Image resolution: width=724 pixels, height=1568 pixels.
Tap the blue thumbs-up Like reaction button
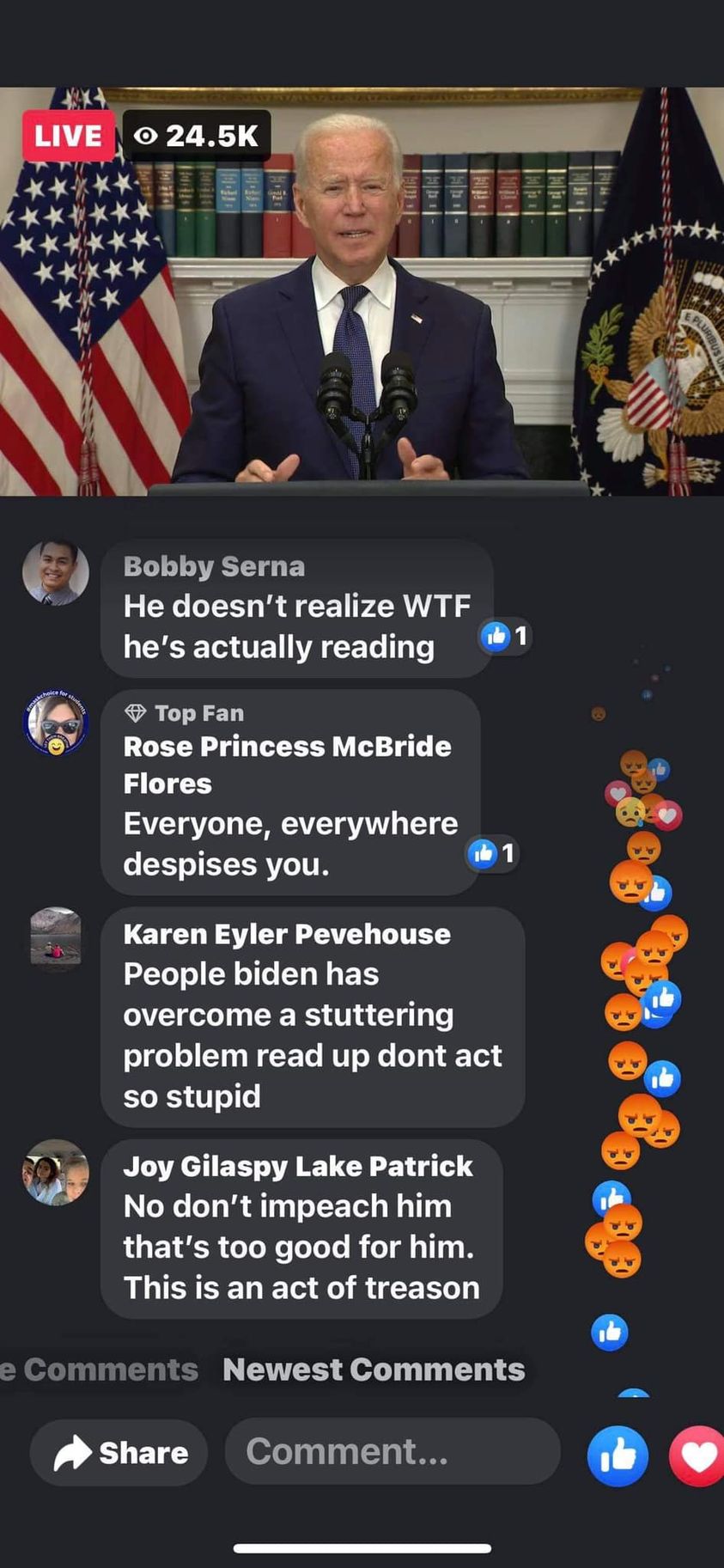coord(618,1455)
